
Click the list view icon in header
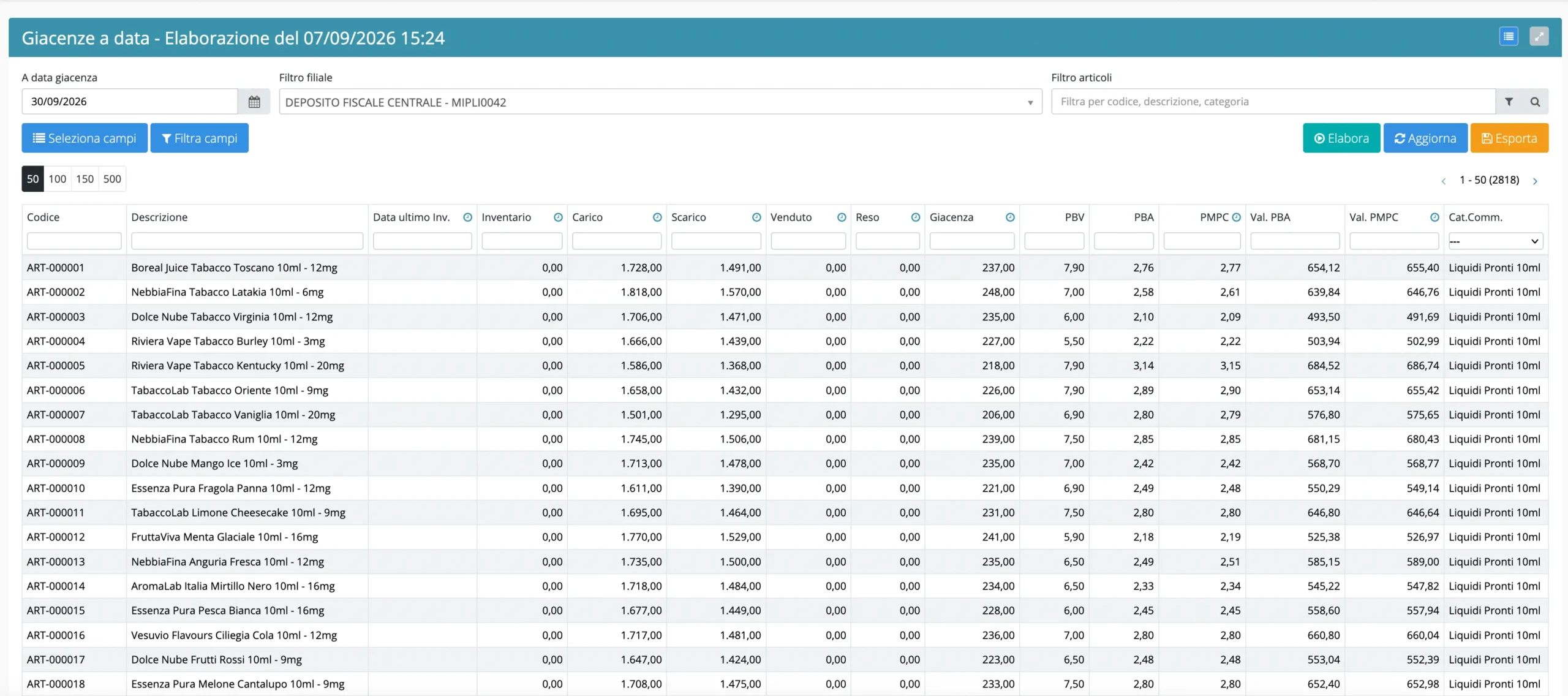1509,37
